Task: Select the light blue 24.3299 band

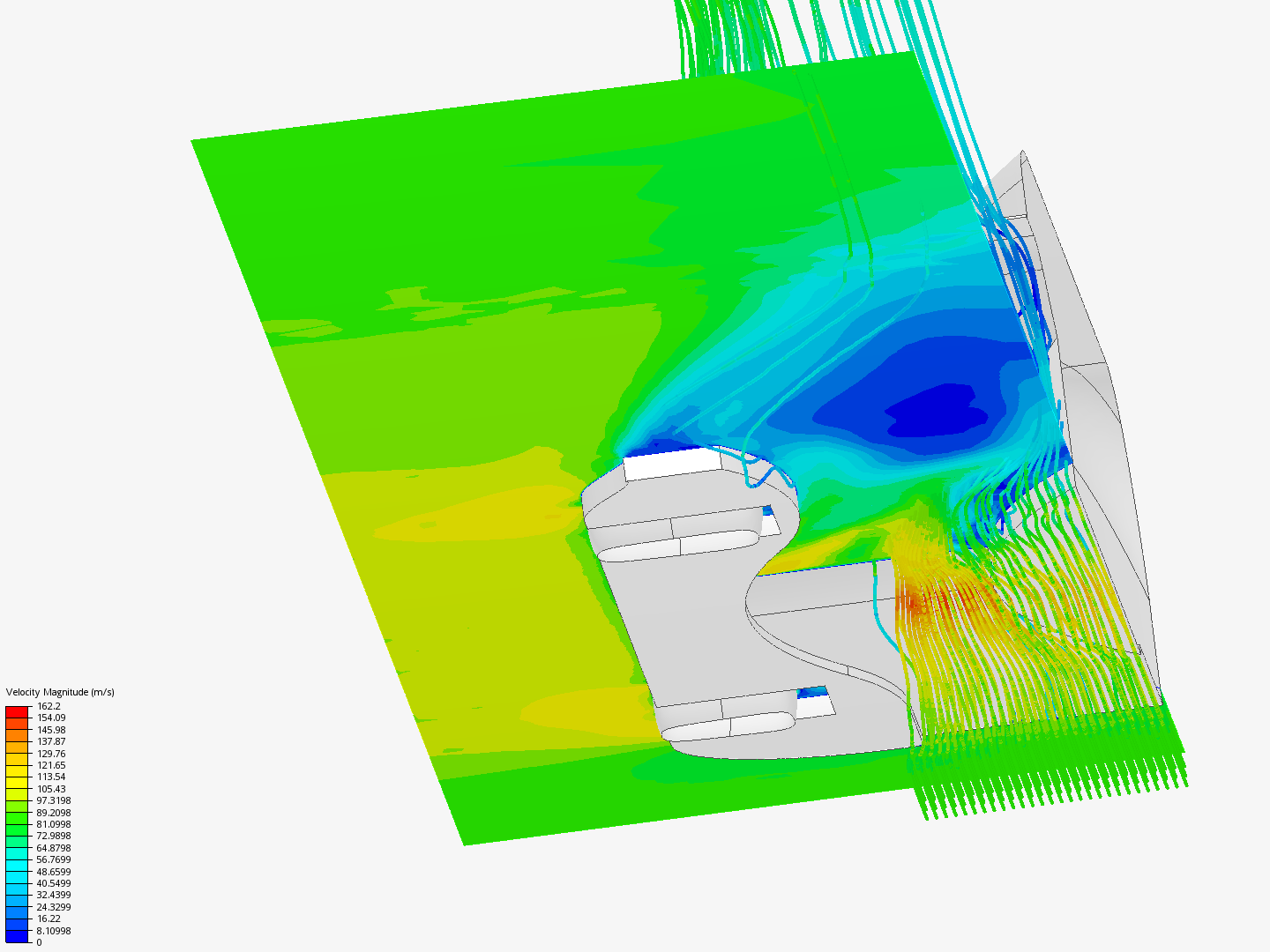Action: pos(16,901)
